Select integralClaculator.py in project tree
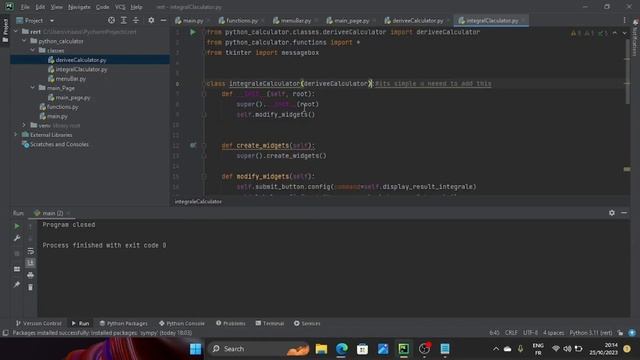This screenshot has height=360, width=640. [x=81, y=69]
